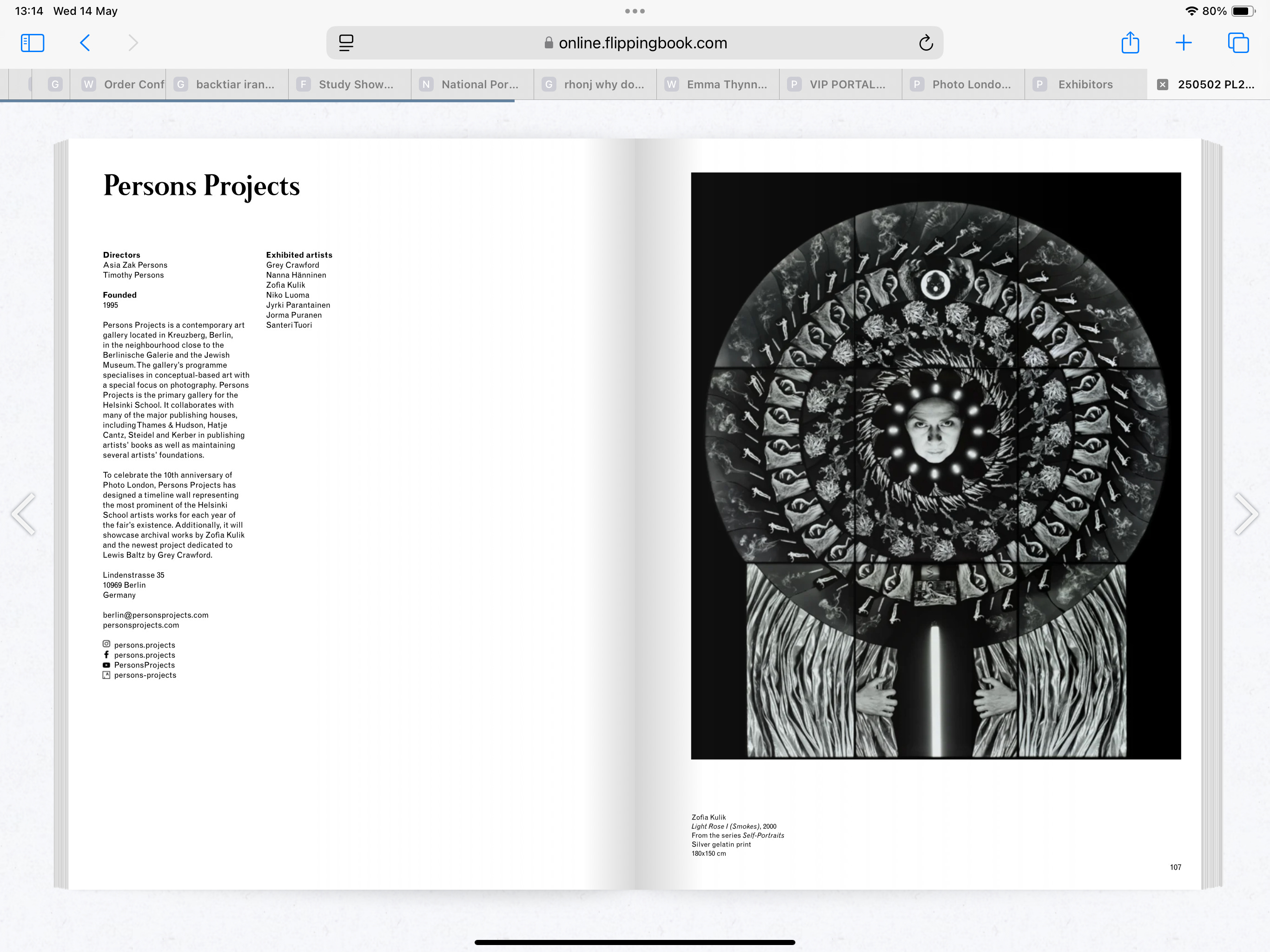
Task: Click the Instagram icon for persons.projects
Action: coord(106,644)
